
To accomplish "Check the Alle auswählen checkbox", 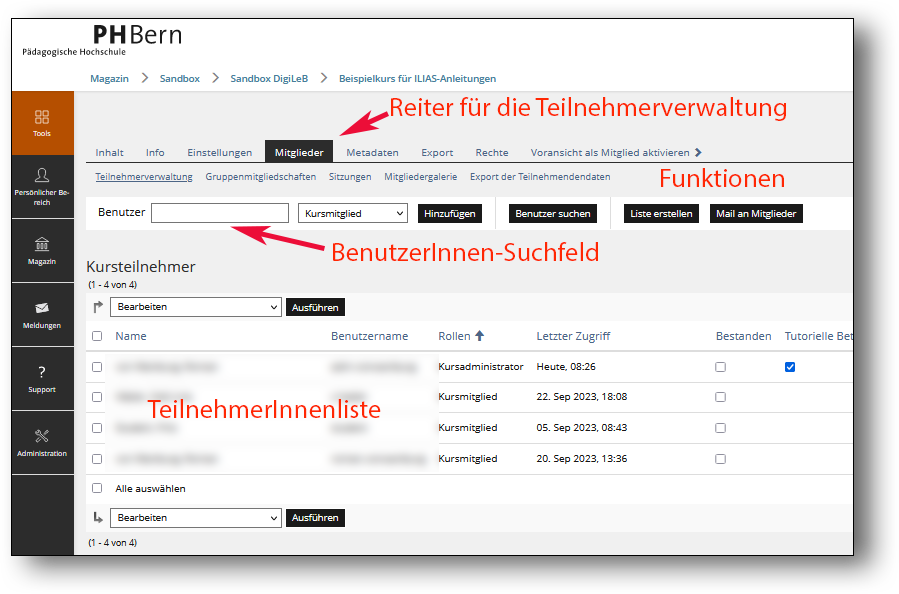I will pos(97,488).
